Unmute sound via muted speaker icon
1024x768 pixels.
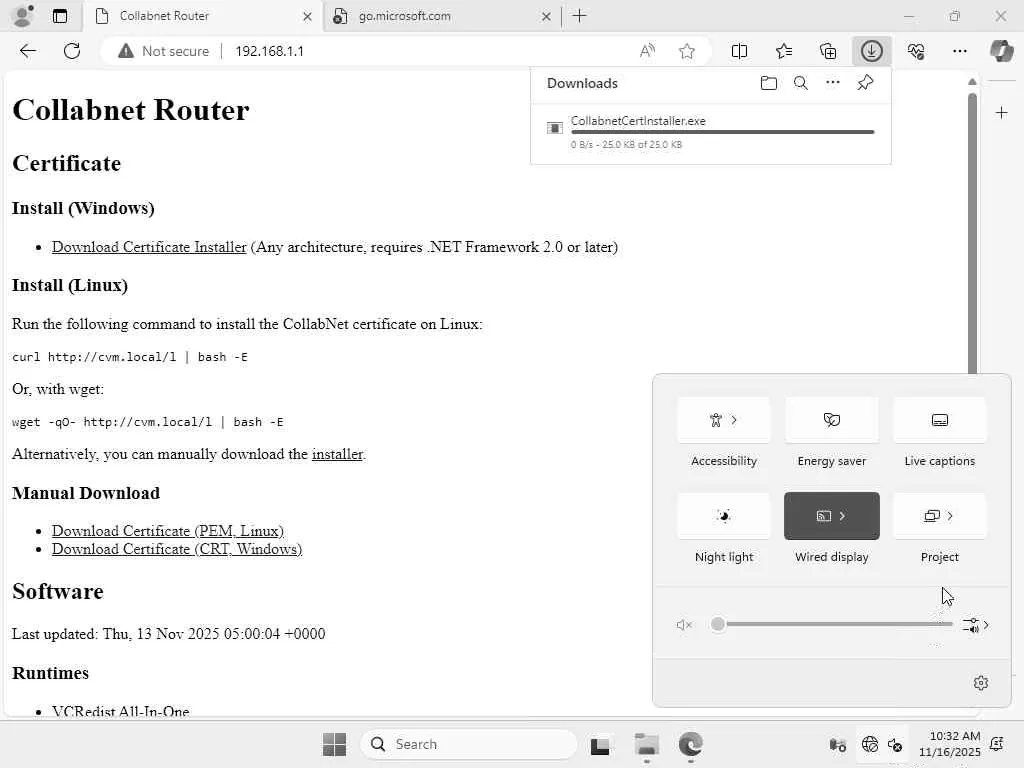684,625
